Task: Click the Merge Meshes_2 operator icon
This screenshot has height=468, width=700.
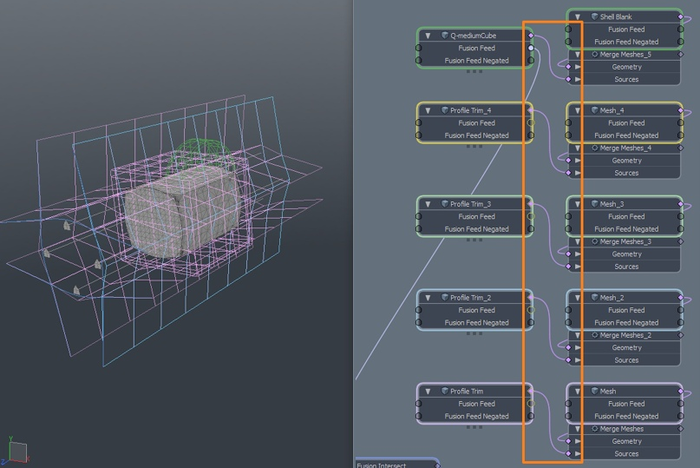Action: (x=594, y=335)
